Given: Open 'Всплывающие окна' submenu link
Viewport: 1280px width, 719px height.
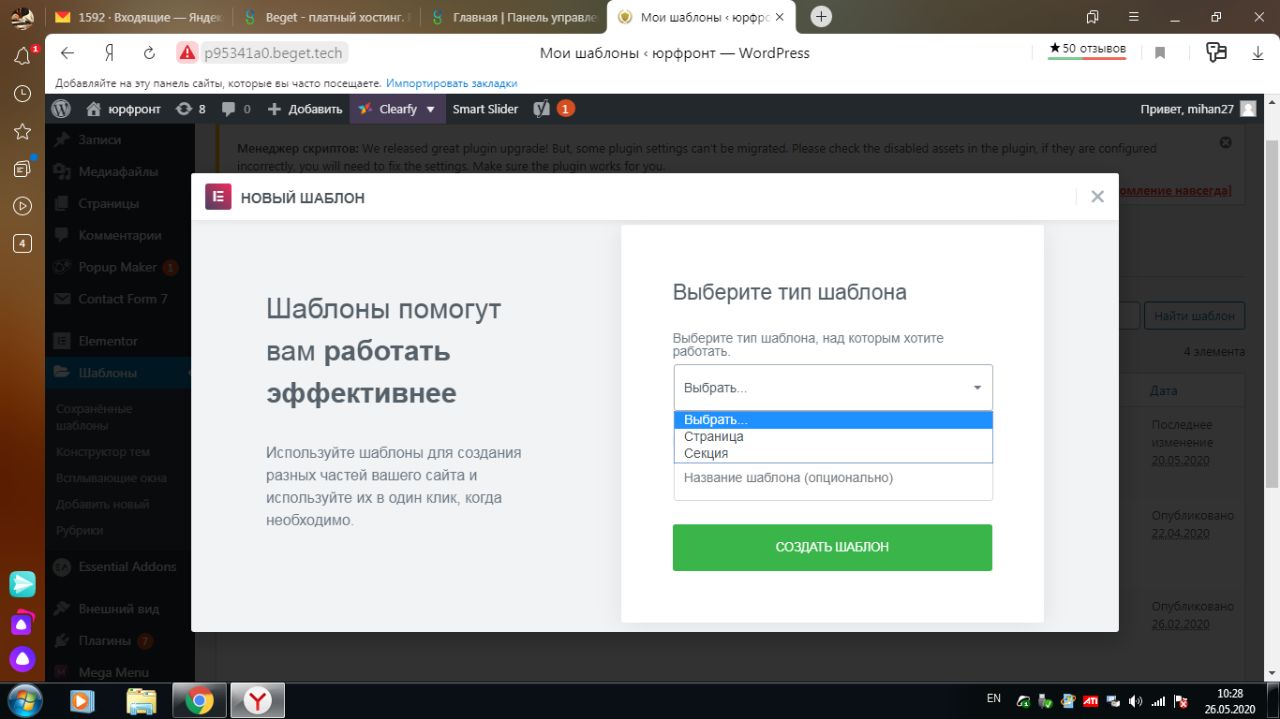Looking at the screenshot, I should pyautogui.click(x=111, y=478).
